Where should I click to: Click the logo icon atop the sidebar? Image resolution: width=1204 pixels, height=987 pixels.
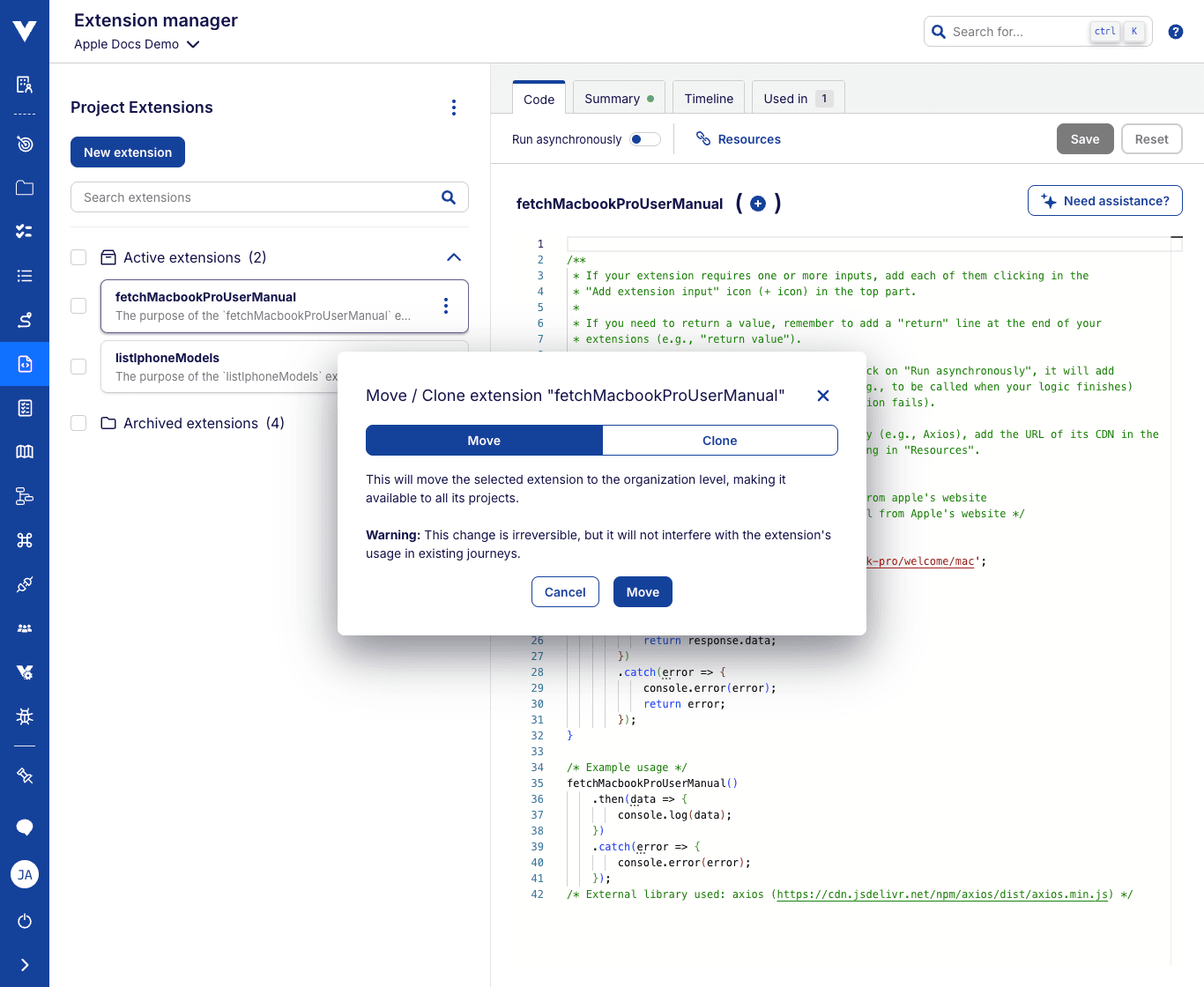click(25, 32)
